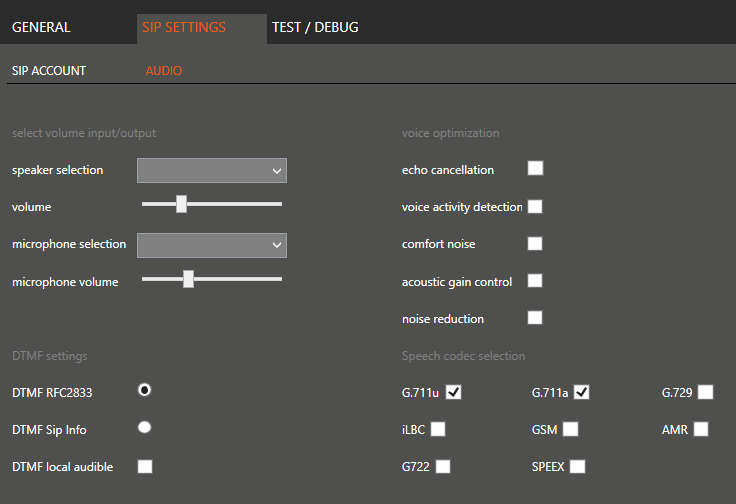Open the SIP ACCOUNT sub-tab

click(x=49, y=71)
